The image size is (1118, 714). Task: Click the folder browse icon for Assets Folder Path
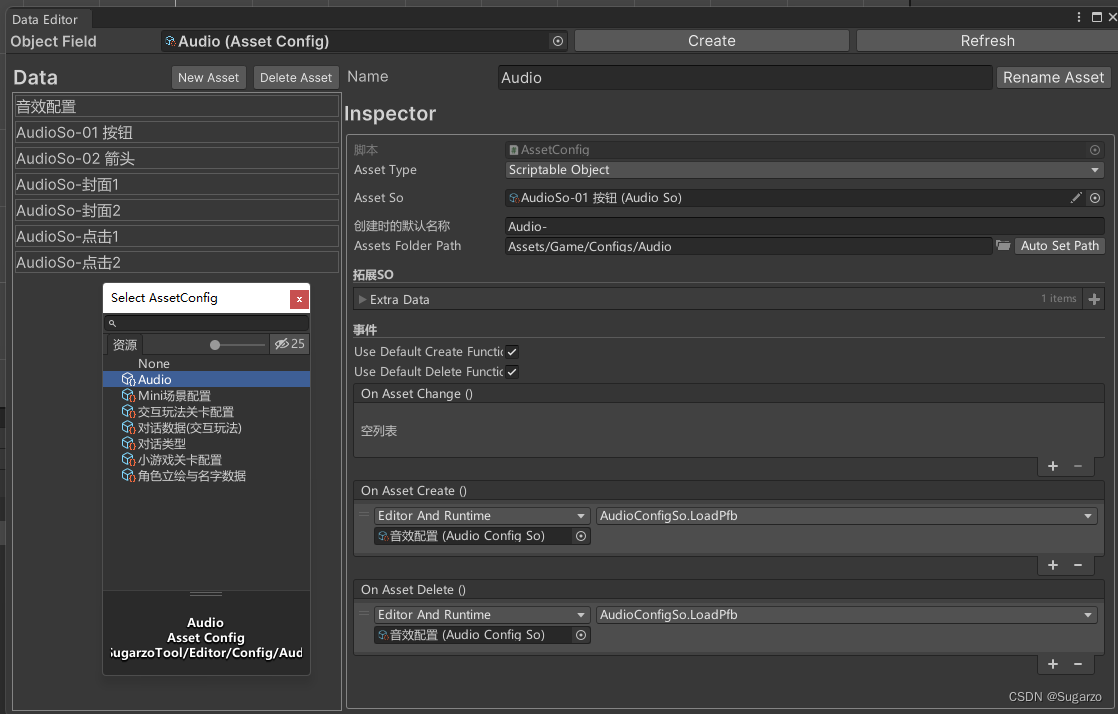(1003, 245)
